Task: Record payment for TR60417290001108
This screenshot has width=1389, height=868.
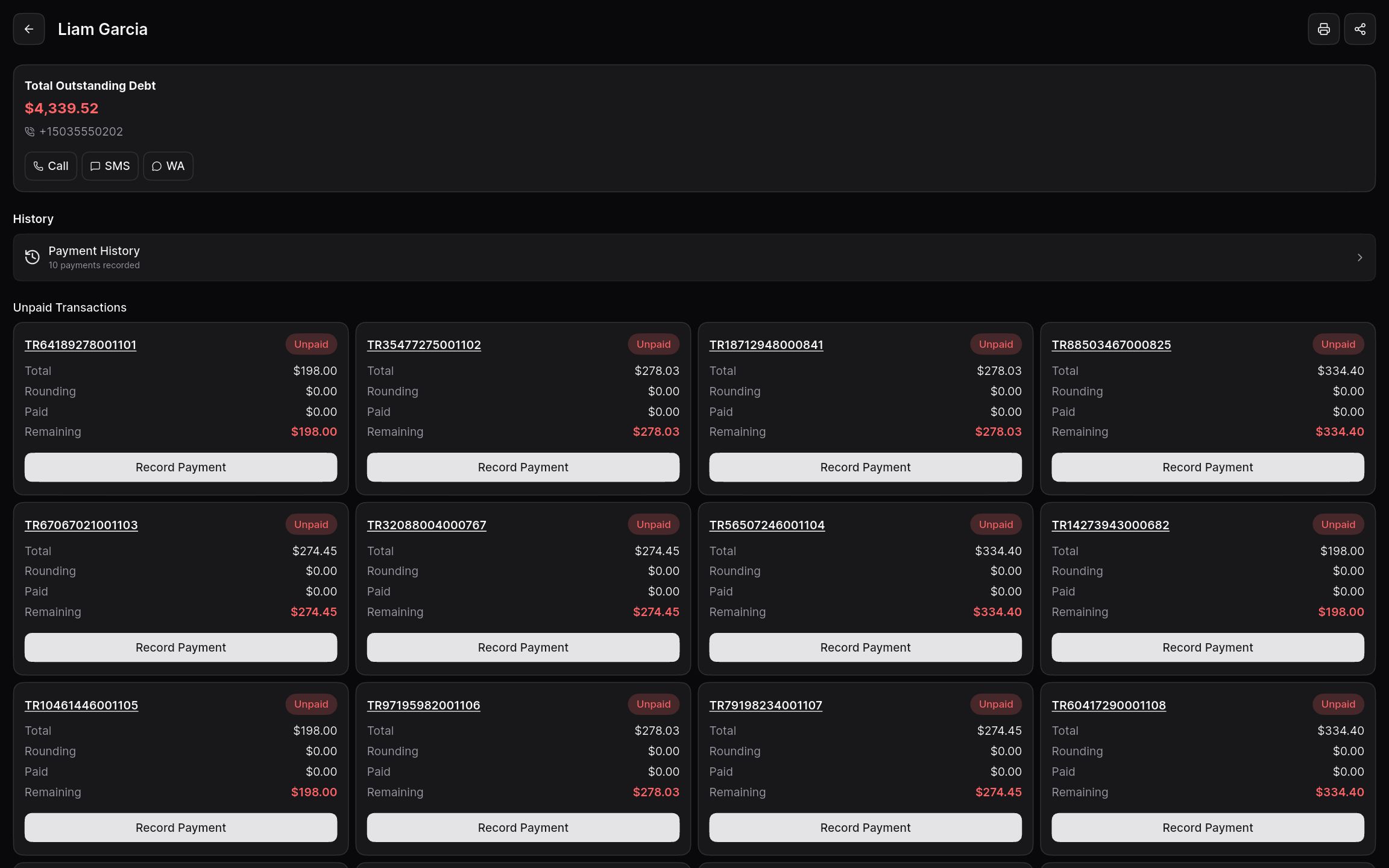Action: pos(1208,828)
